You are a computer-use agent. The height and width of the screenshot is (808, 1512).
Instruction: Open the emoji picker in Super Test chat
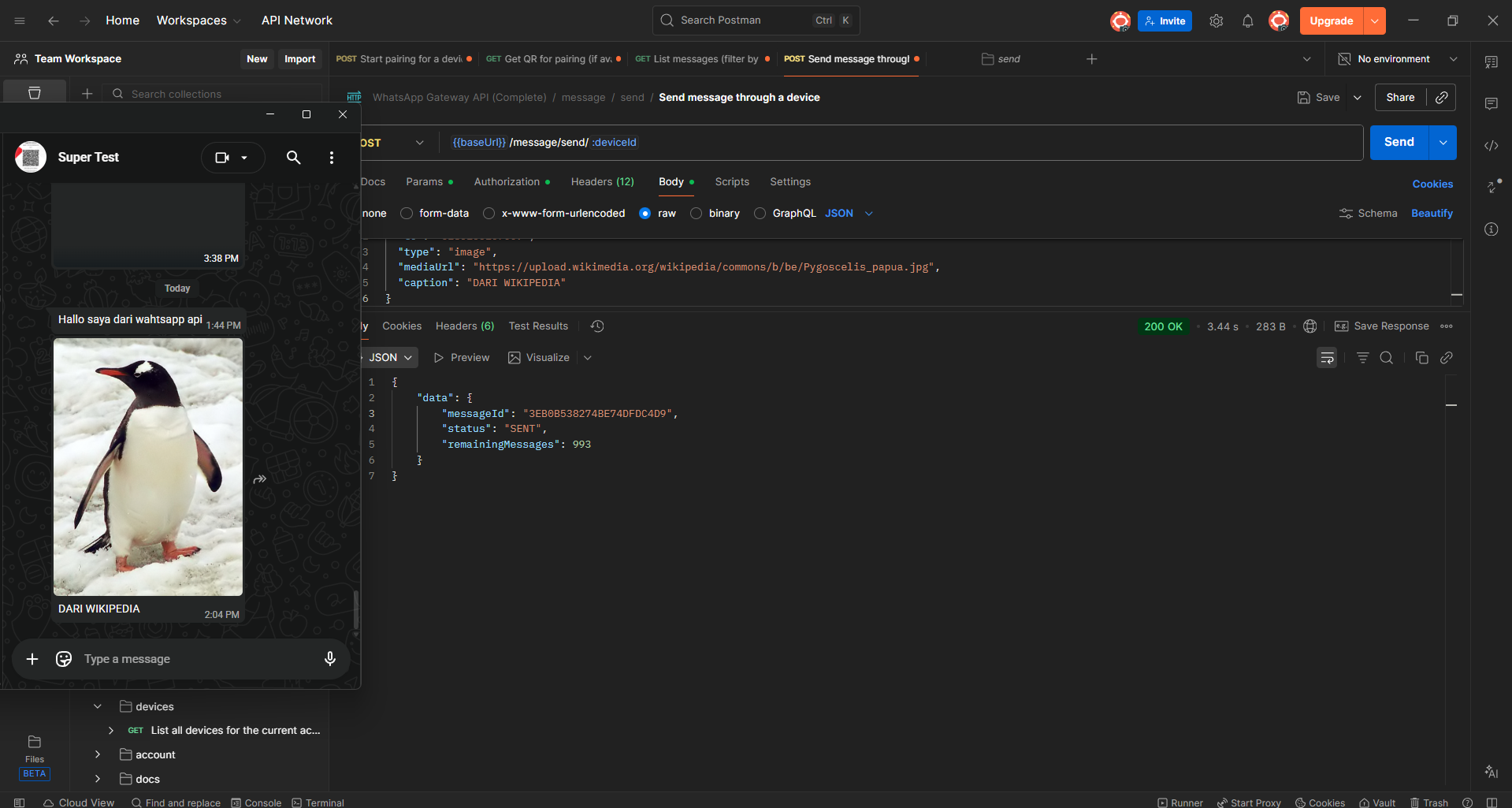point(63,659)
